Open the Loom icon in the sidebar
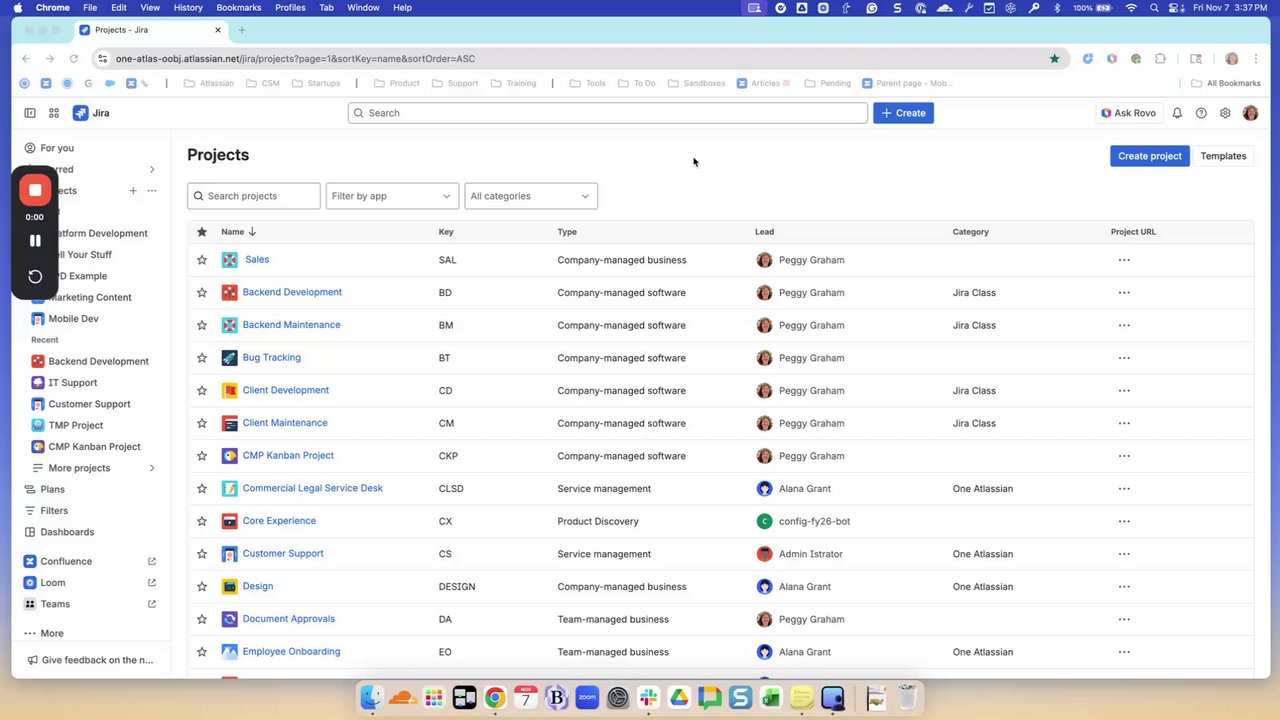The width and height of the screenshot is (1280, 720). click(30, 583)
